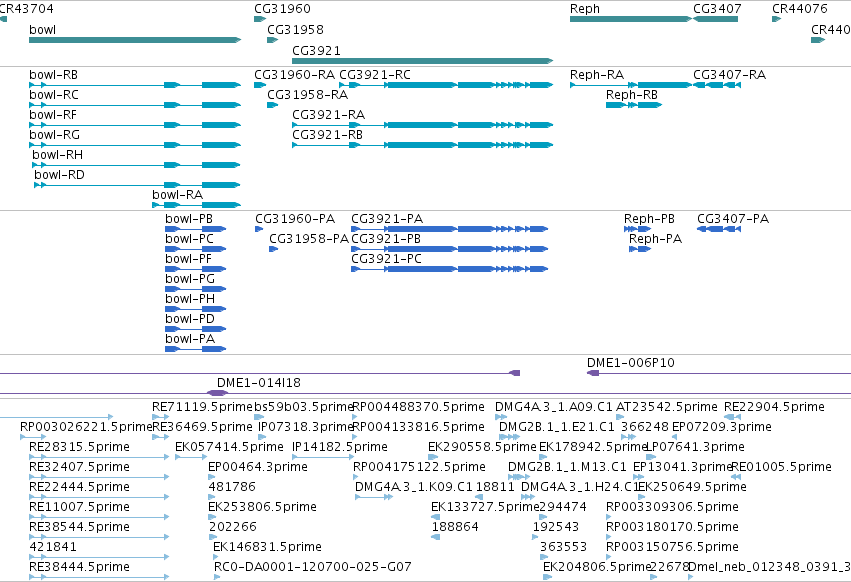Open cDNA entry 481786
Image resolution: width=851 pixels, height=582 pixels.
pyautogui.click(x=232, y=487)
